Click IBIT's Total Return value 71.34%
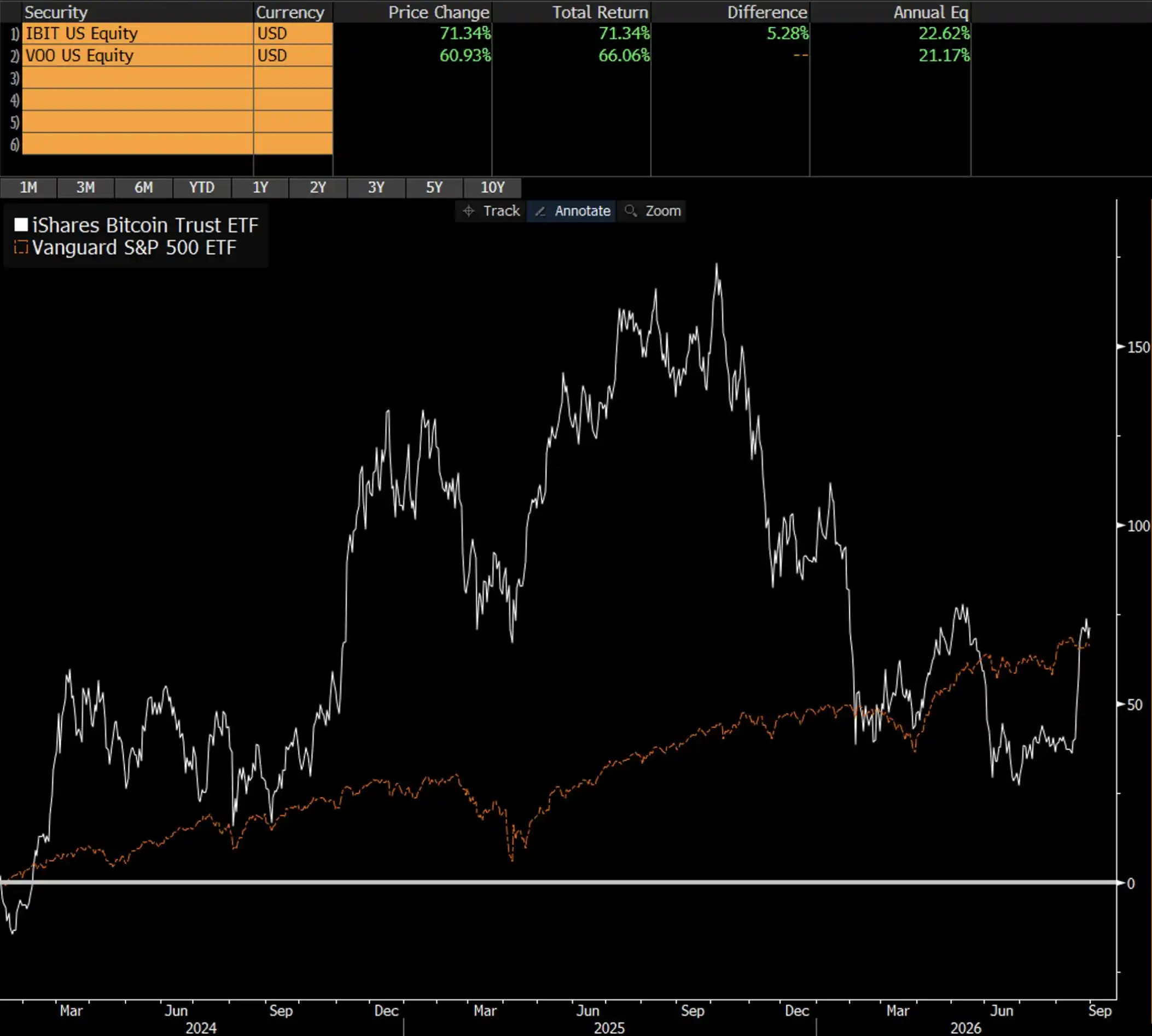The width and height of the screenshot is (1152, 1036). pyautogui.click(x=624, y=33)
